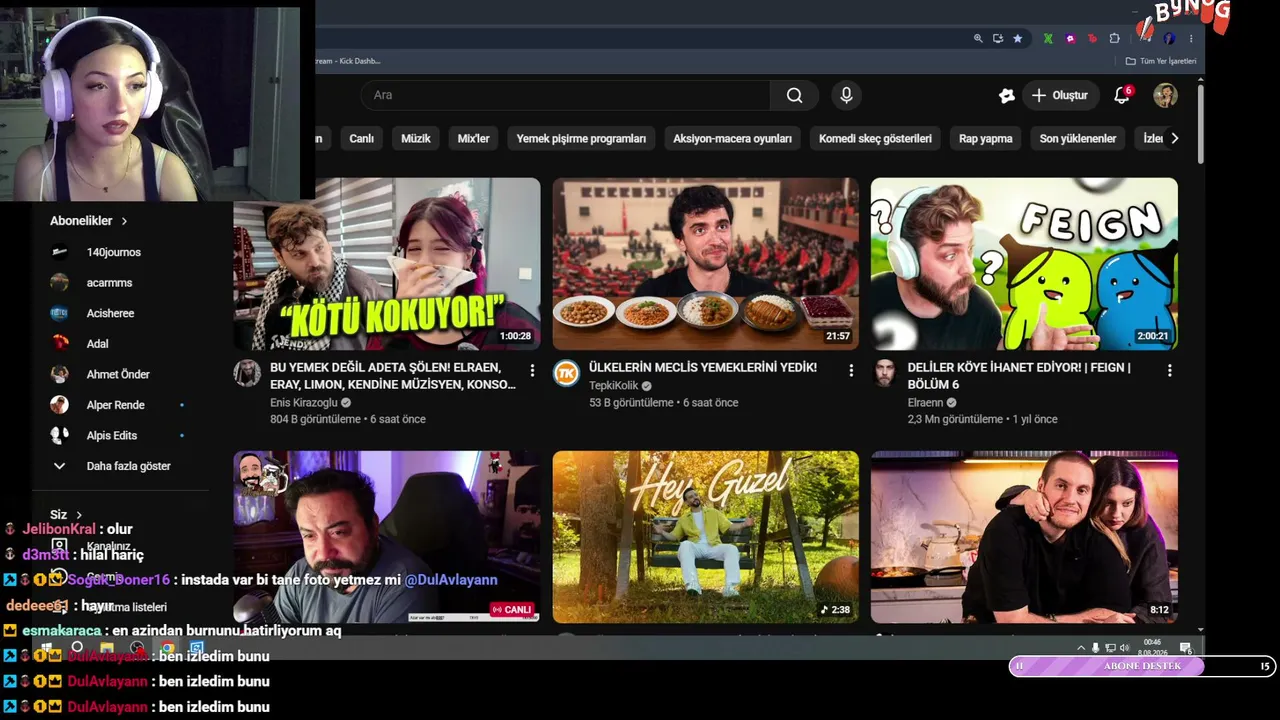Click the Enis Kirazoglu channel avatar
Image resolution: width=1280 pixels, height=720 pixels.
247,373
